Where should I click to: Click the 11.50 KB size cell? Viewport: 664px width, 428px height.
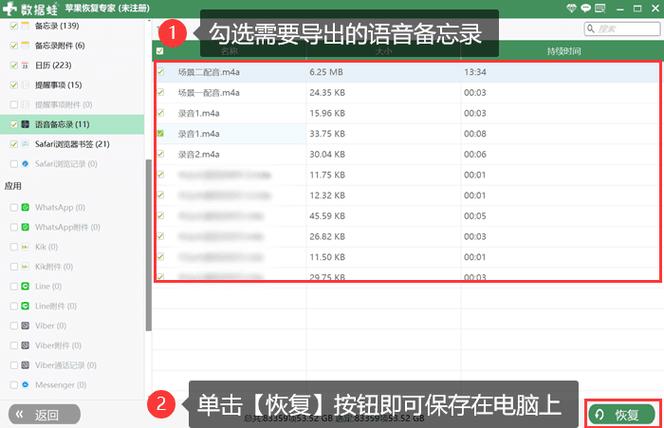pos(327,257)
